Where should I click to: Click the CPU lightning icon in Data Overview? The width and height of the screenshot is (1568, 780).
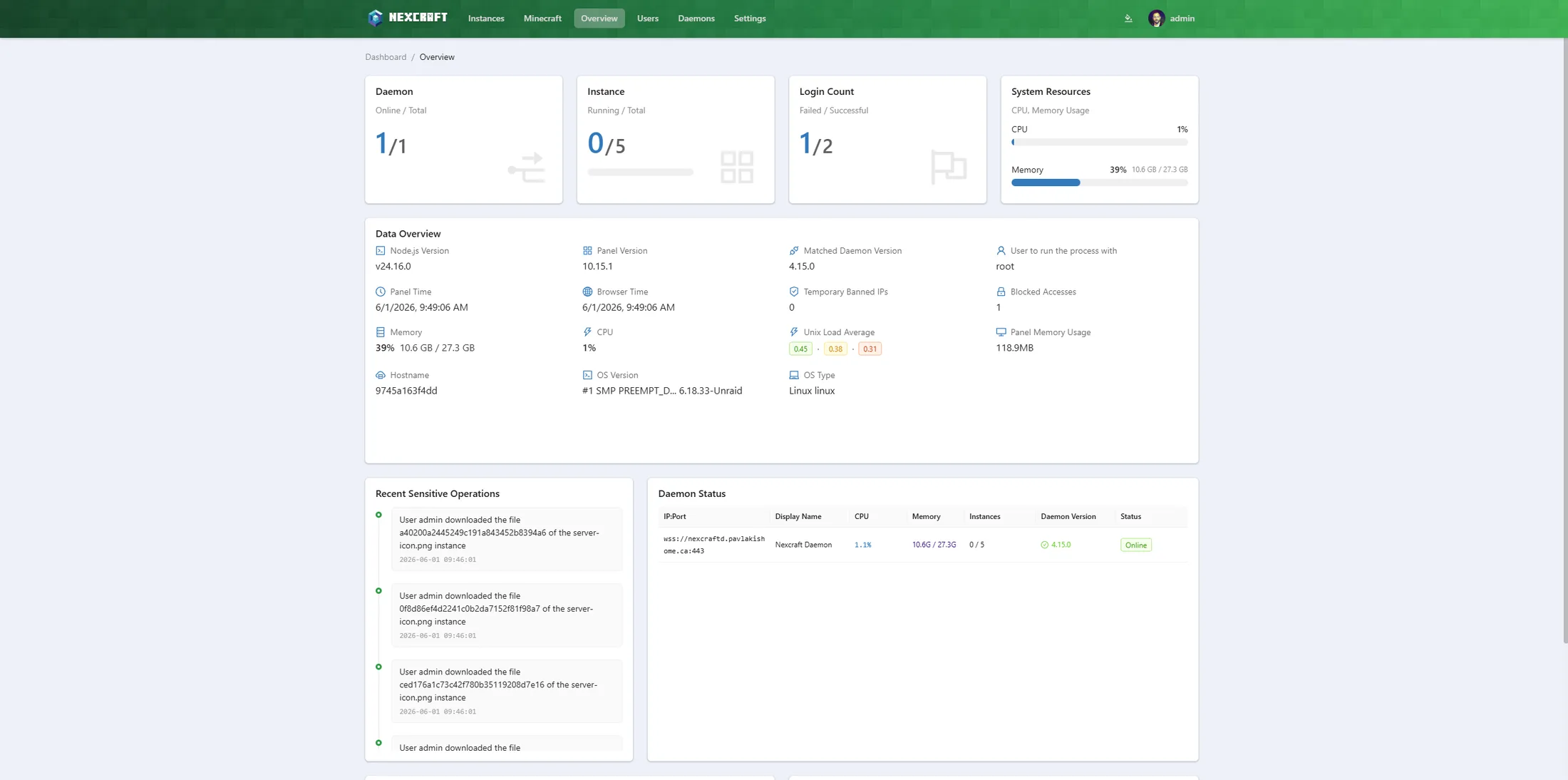click(587, 332)
